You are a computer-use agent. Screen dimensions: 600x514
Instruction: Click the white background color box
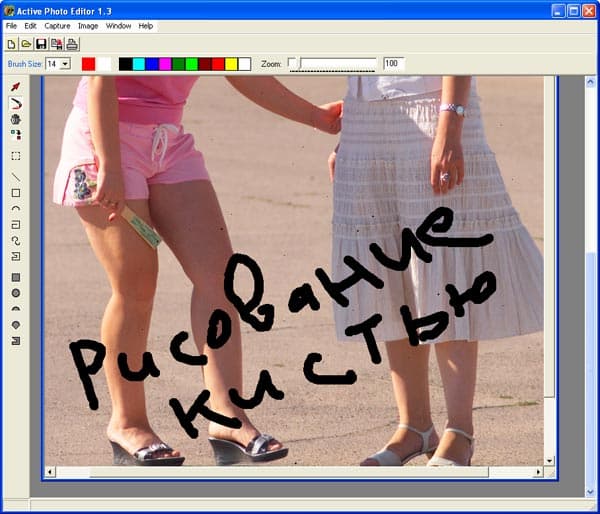tap(104, 64)
